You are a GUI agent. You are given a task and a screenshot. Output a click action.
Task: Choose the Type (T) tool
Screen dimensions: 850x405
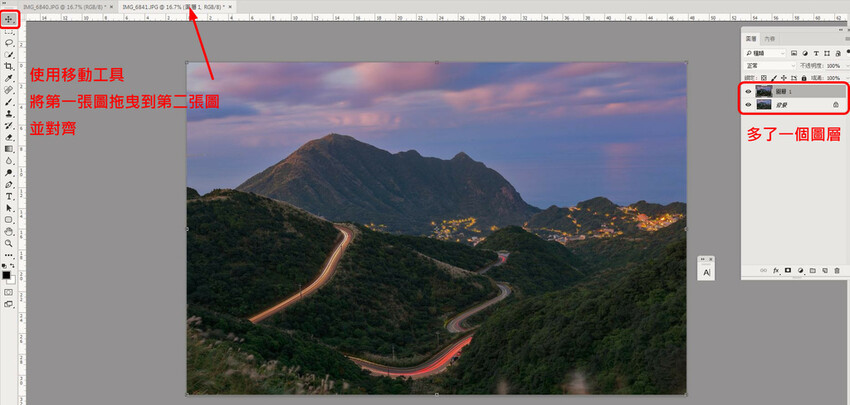click(x=9, y=196)
